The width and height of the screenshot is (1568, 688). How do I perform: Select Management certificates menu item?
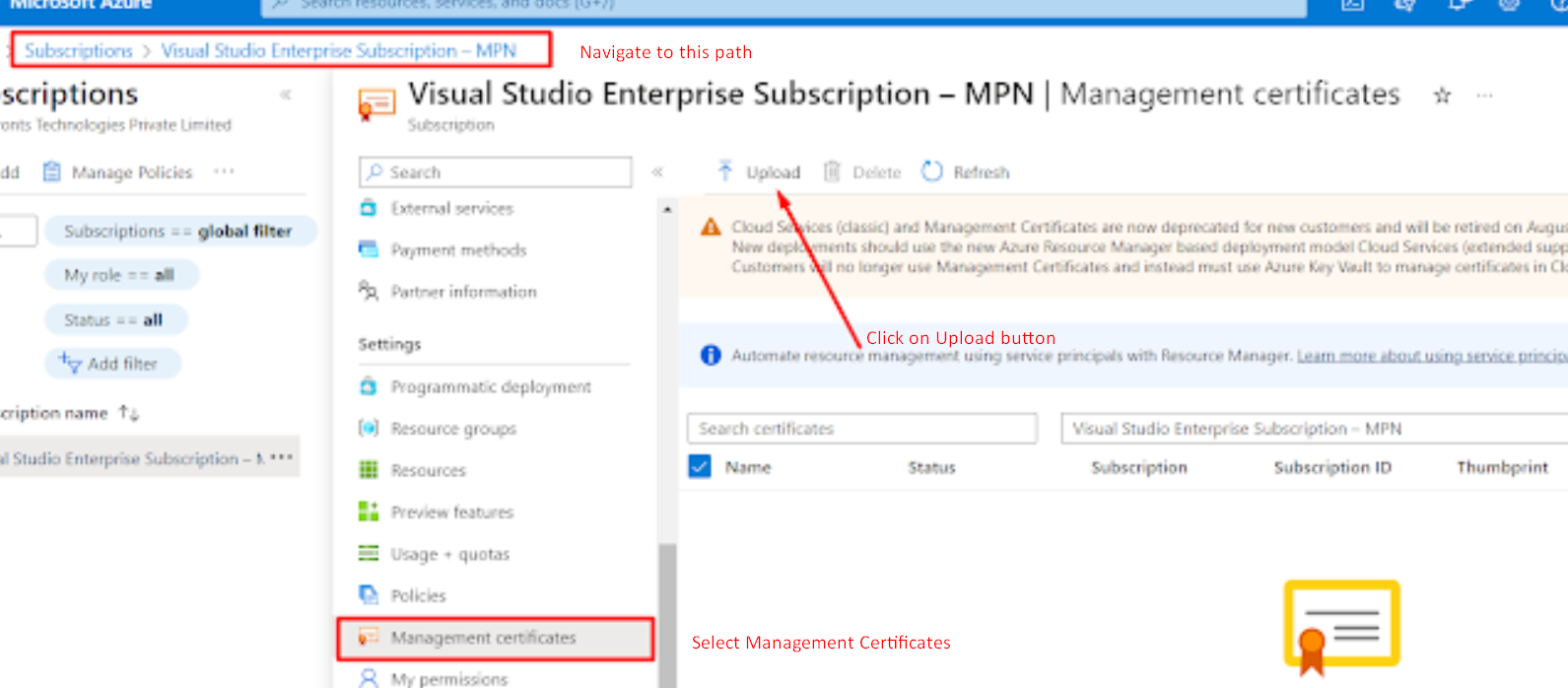pyautogui.click(x=496, y=638)
